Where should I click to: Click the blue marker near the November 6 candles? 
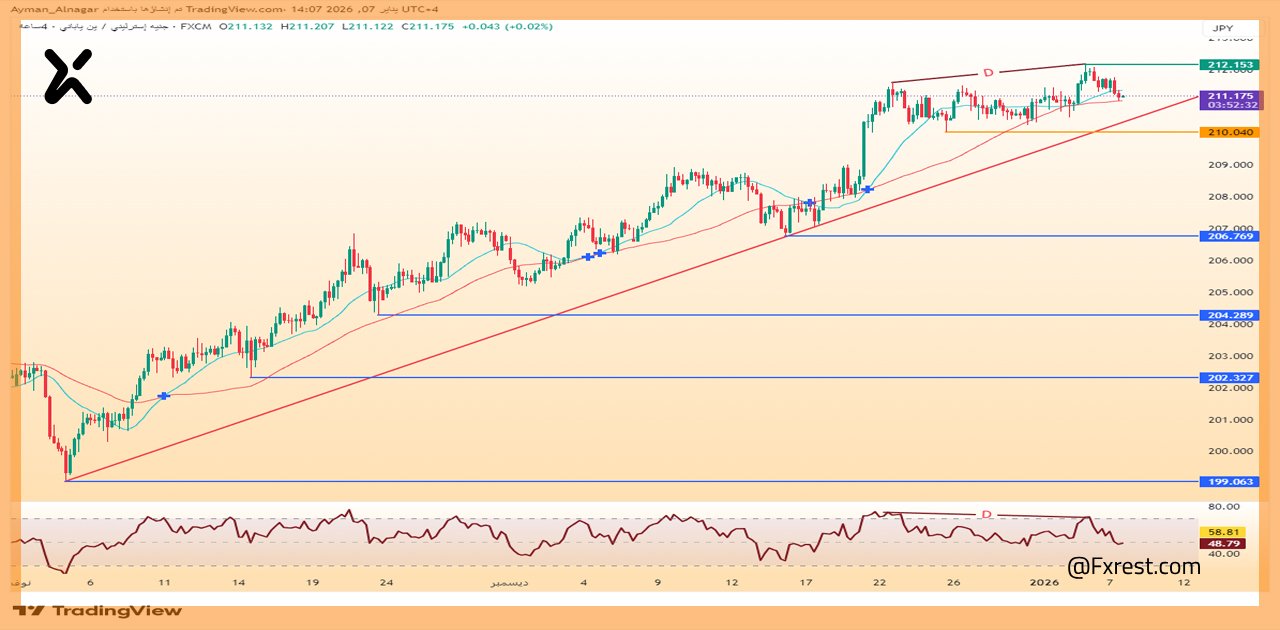[x=163, y=395]
